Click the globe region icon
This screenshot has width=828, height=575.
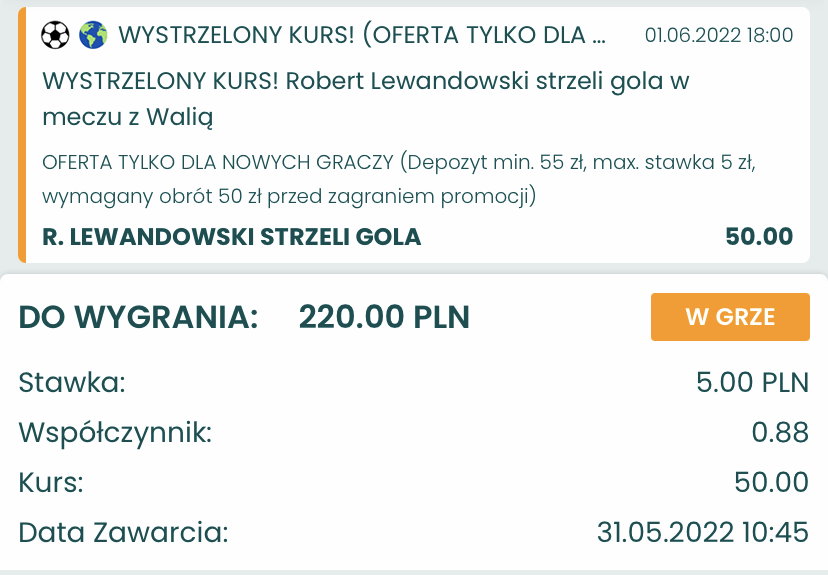click(93, 35)
